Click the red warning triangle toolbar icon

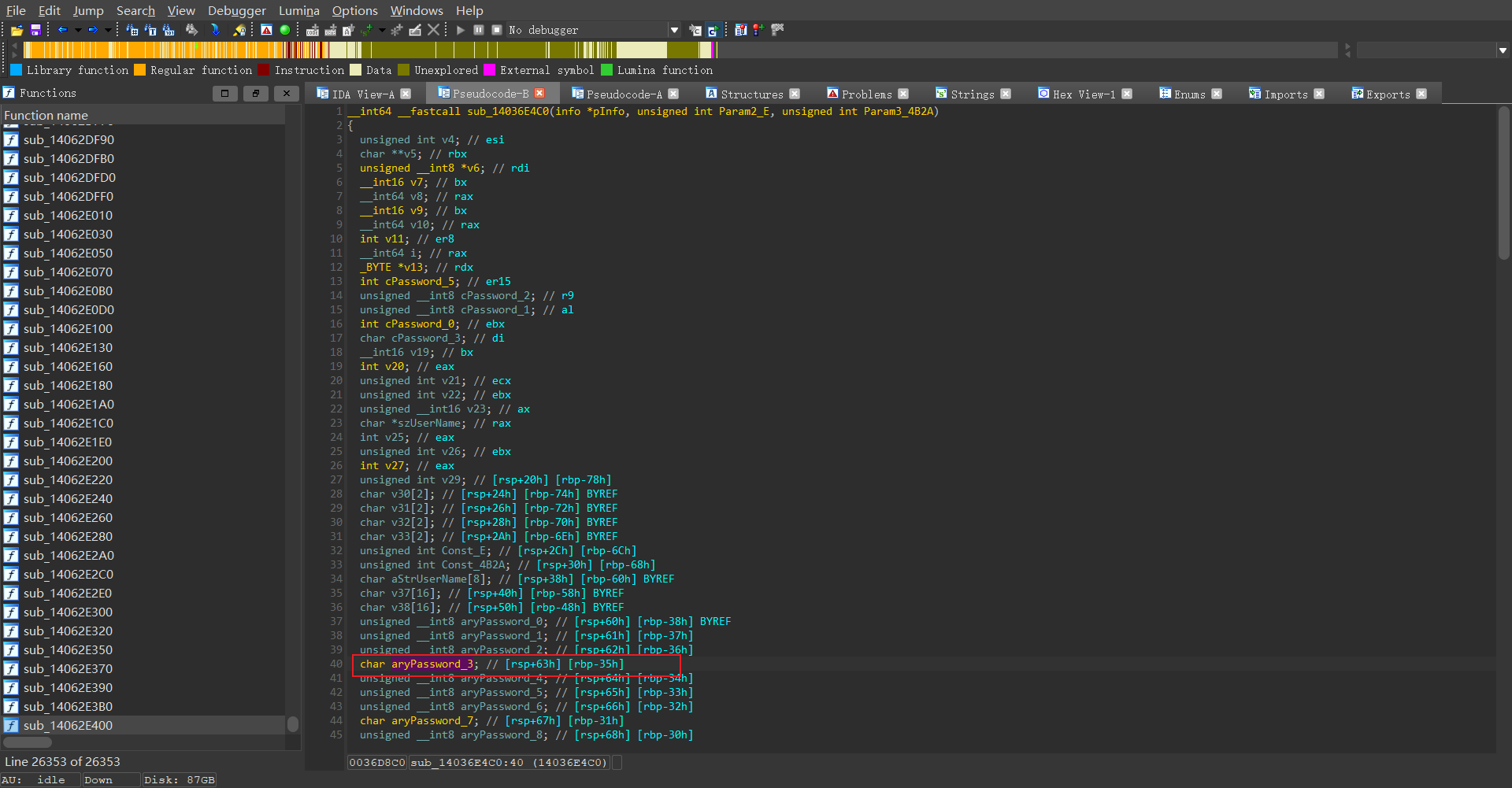(x=266, y=30)
